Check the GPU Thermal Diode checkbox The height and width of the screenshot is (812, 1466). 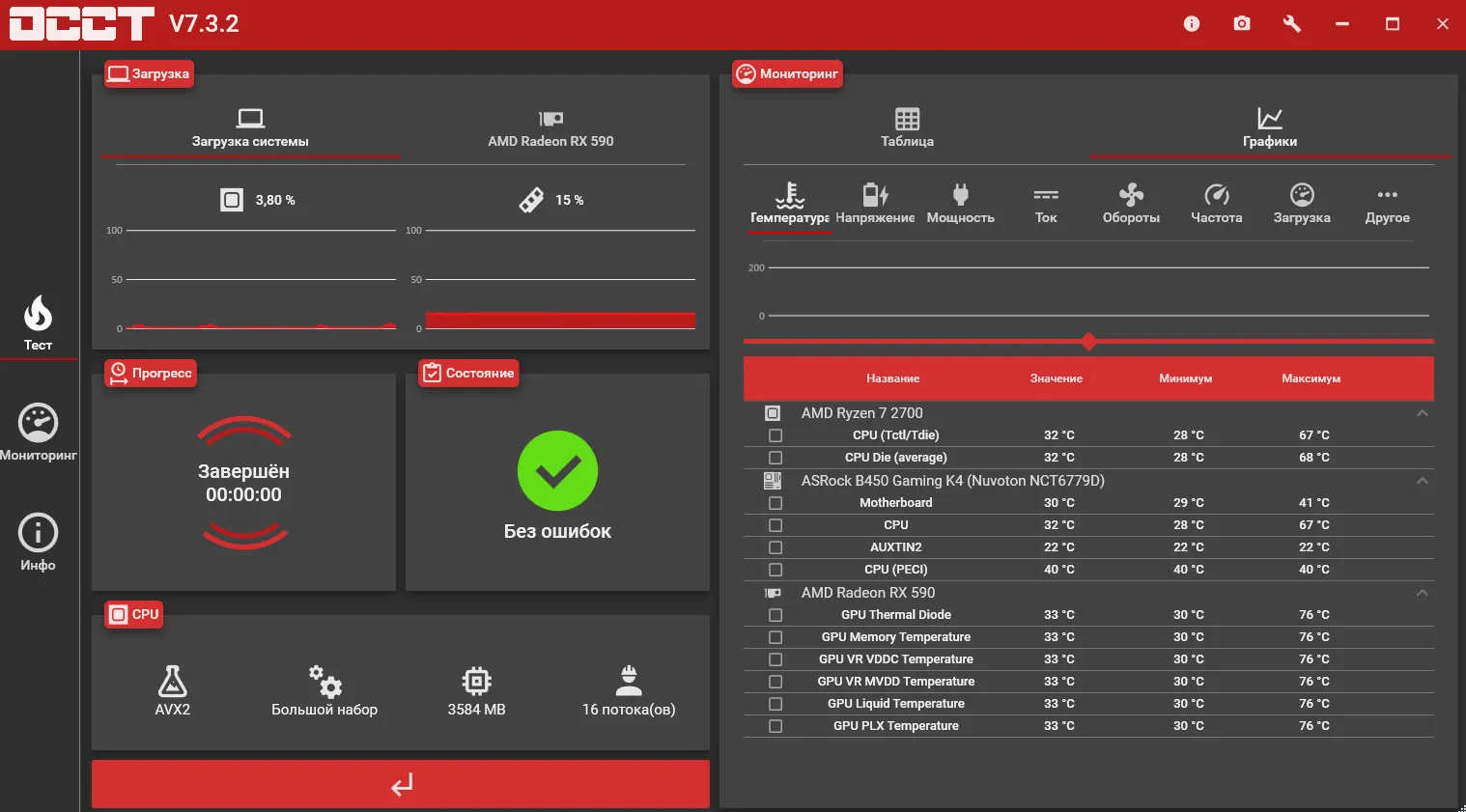[775, 615]
